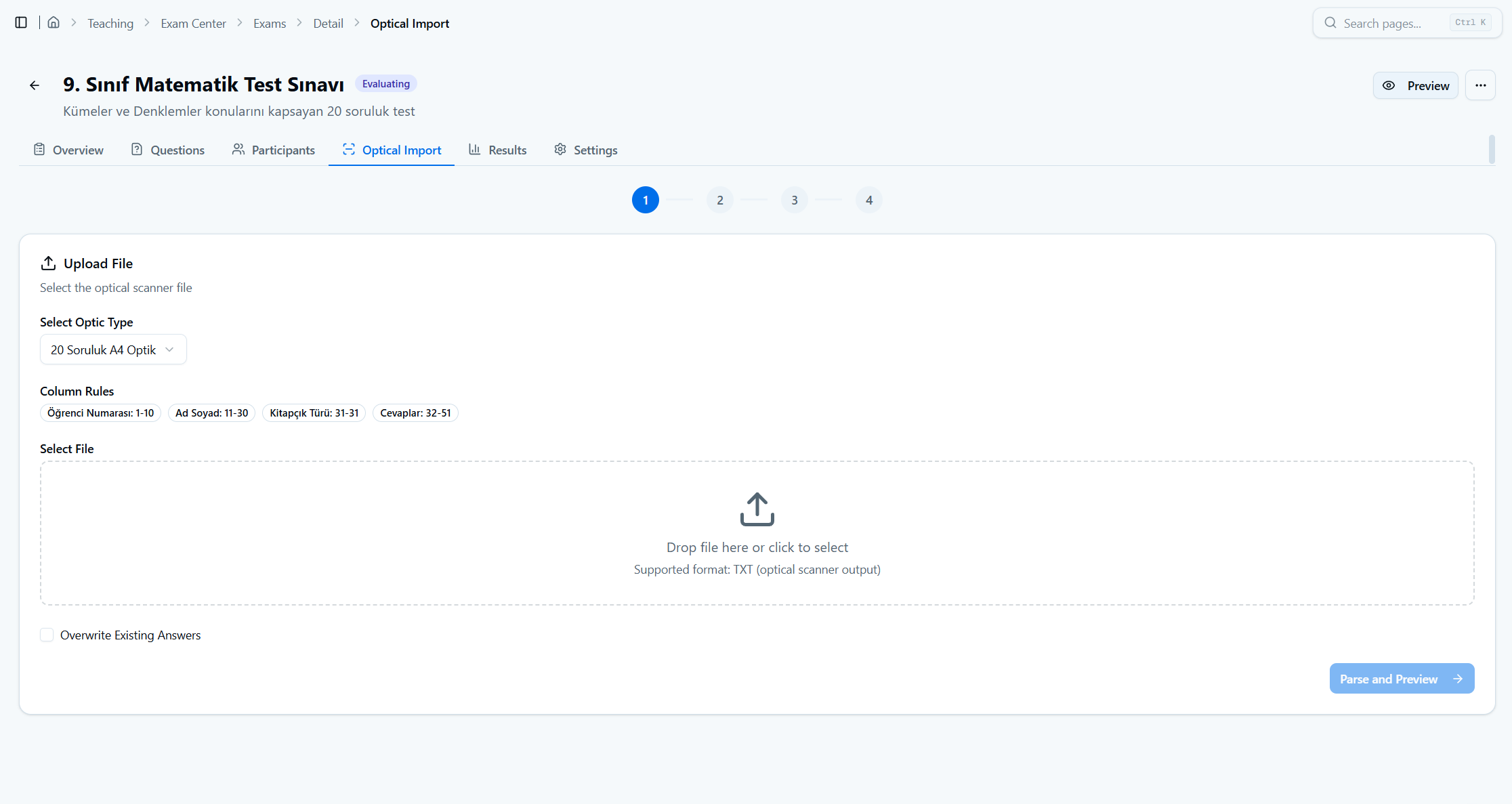Go to the home breadcrumb icon
This screenshot has width=1512, height=804.
tap(54, 23)
